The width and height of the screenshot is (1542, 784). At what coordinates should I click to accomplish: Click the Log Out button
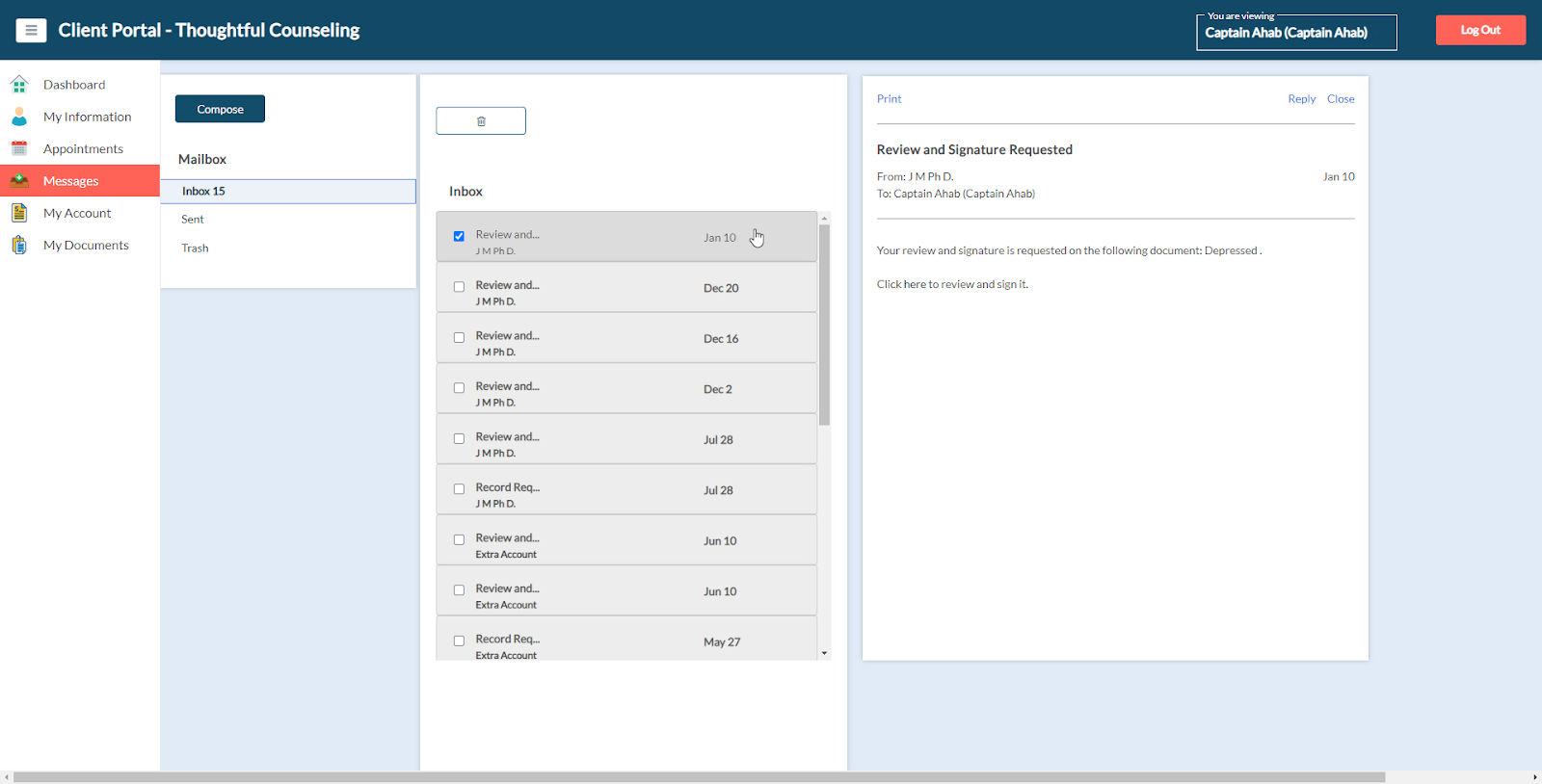1480,31
